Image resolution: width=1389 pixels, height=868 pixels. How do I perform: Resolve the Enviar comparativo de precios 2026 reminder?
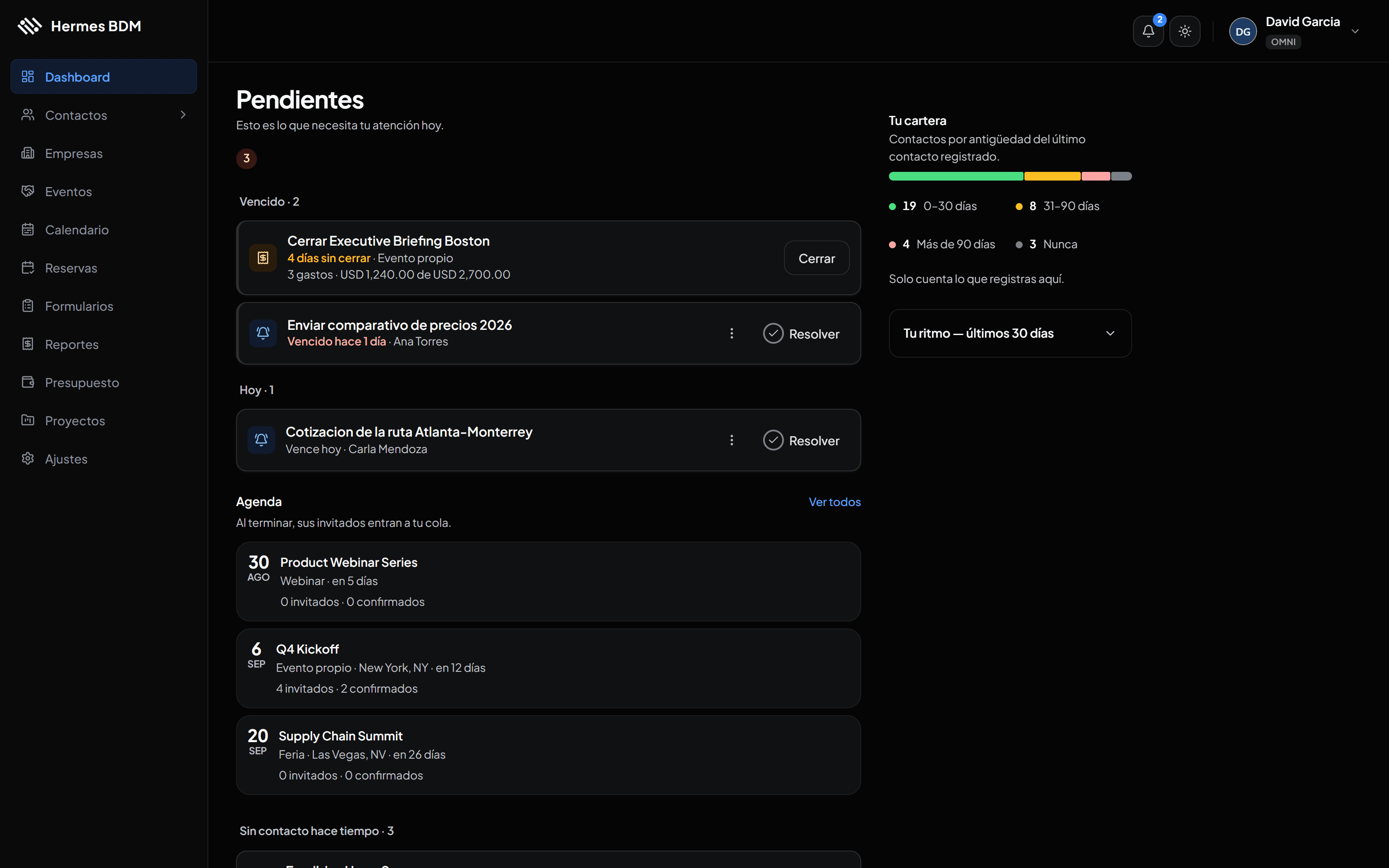[801, 334]
